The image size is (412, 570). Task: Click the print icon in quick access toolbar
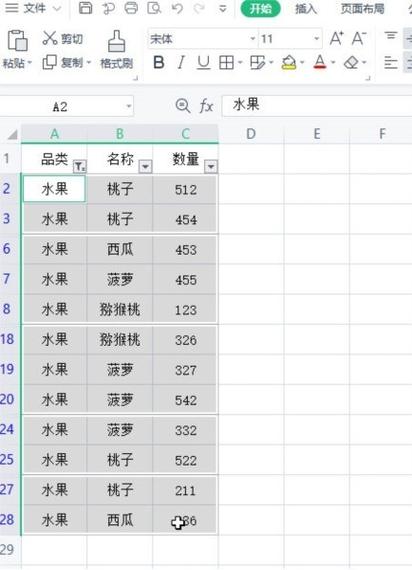coord(131,8)
